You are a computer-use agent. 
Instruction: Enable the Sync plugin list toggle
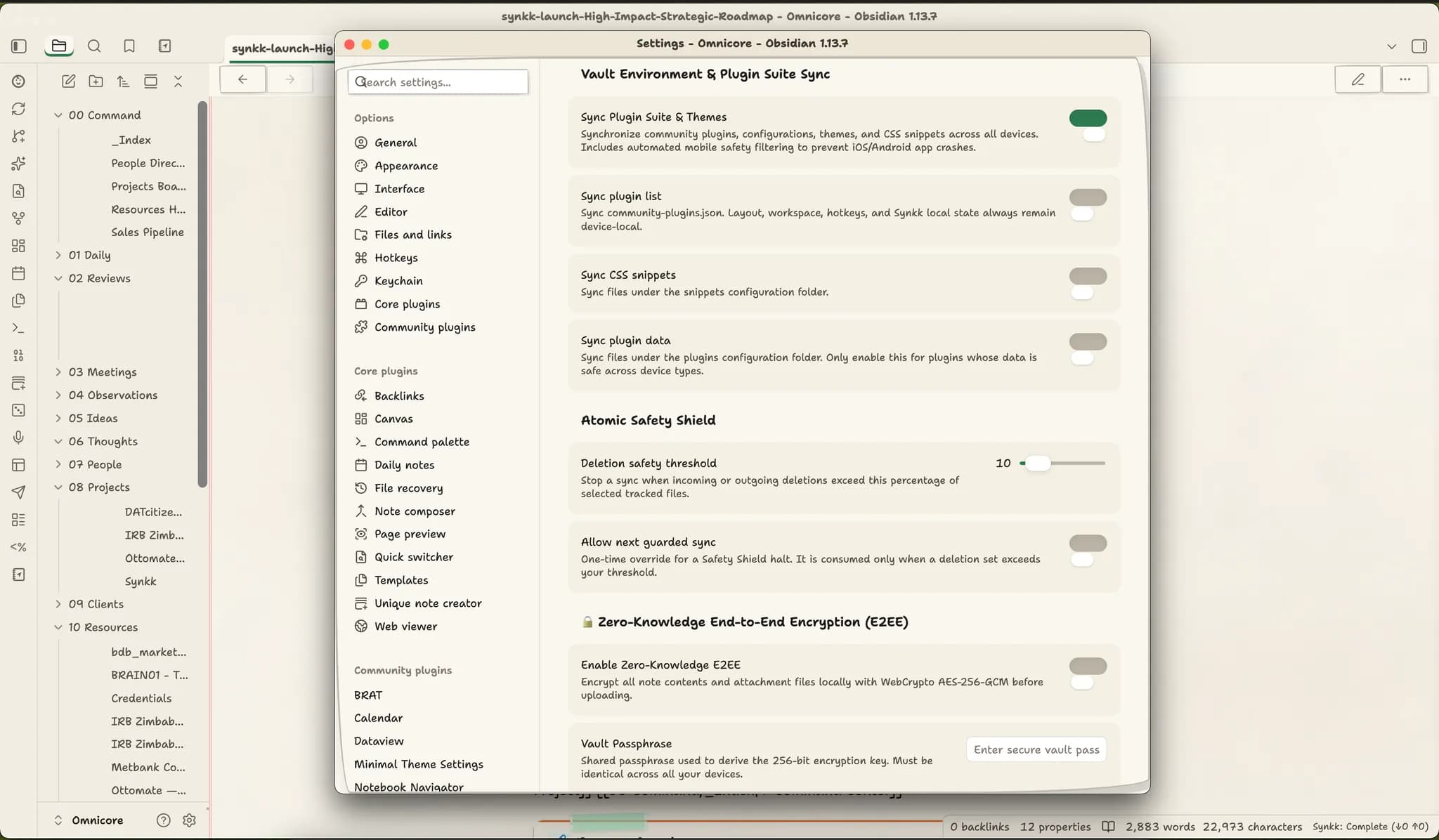(1088, 197)
